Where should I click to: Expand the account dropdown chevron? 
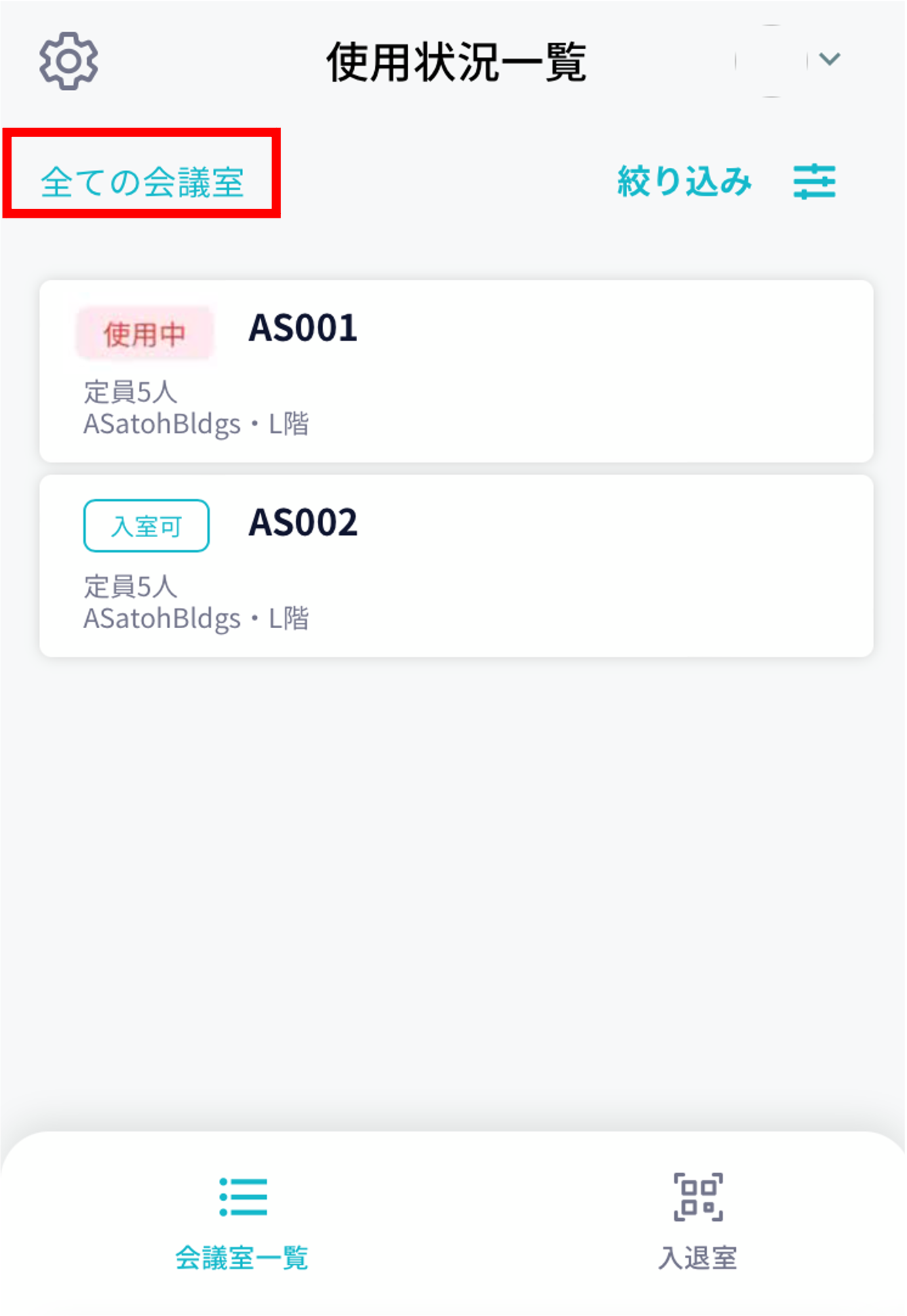pyautogui.click(x=830, y=60)
